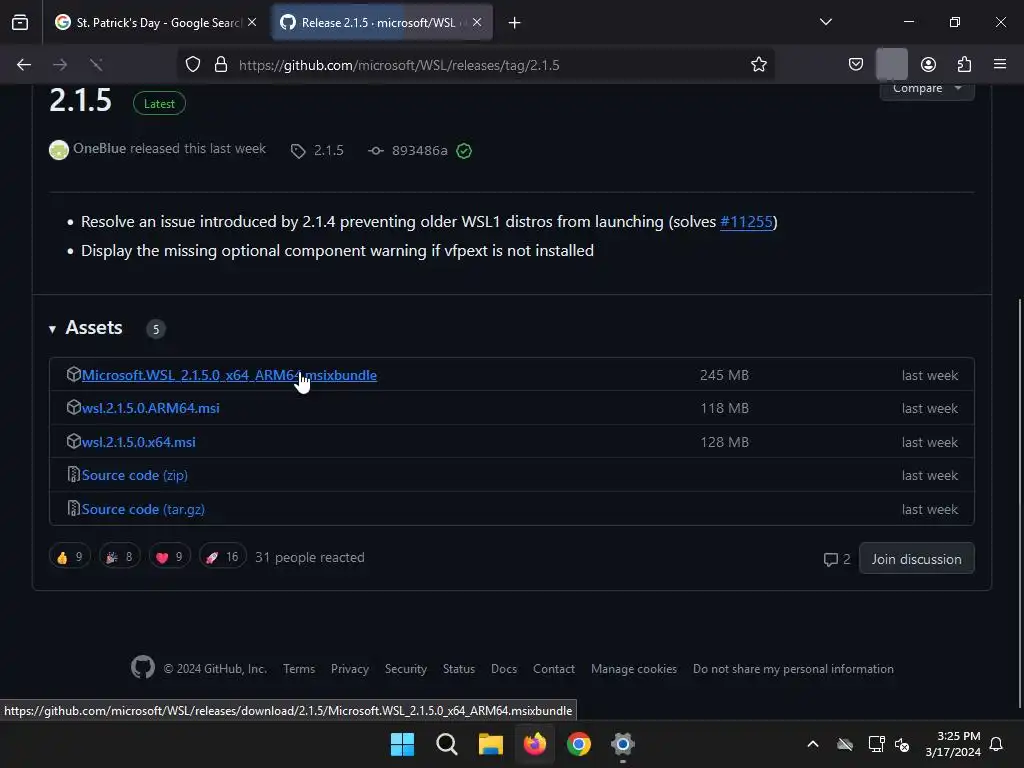Open OneBlue's profile link
This screenshot has width=1024, height=768.
coord(99,148)
